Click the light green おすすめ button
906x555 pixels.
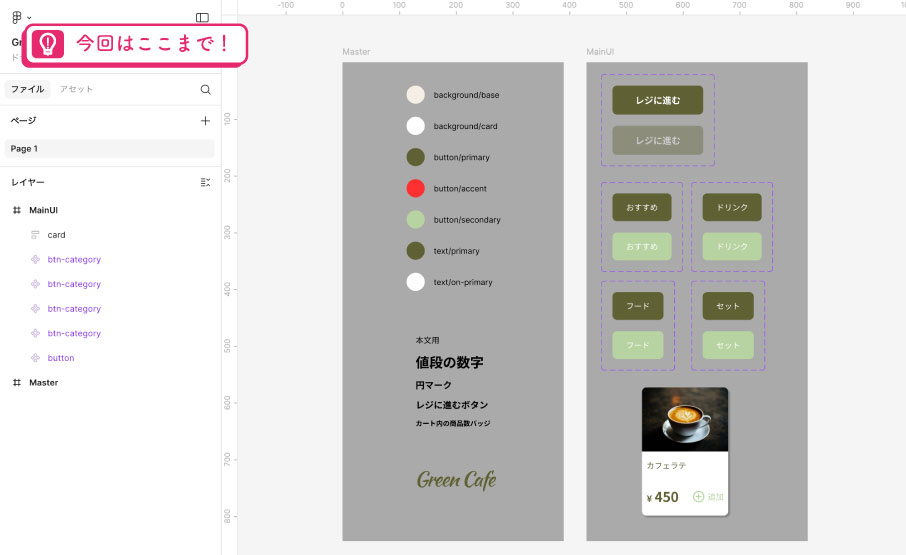pyautogui.click(x=642, y=247)
